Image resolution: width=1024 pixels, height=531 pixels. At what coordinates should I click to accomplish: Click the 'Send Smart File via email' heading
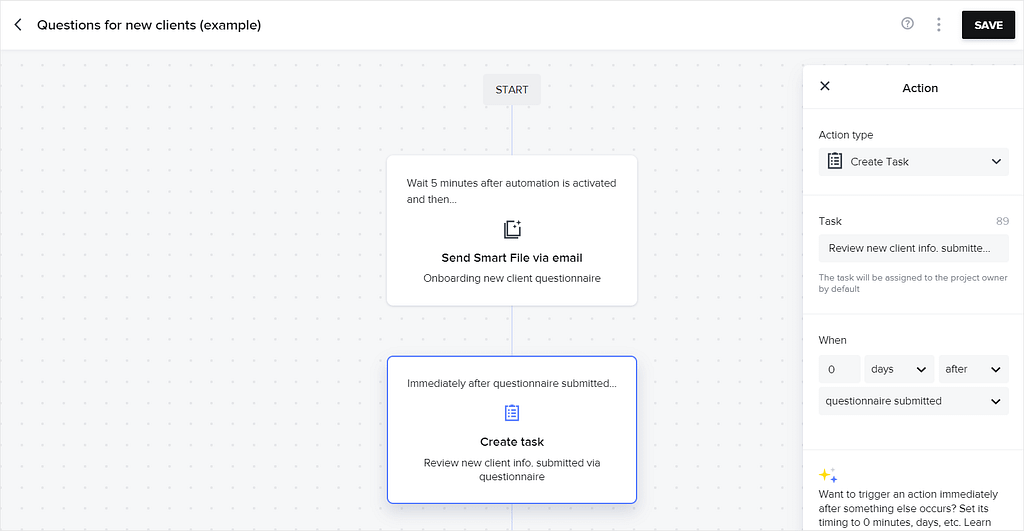coord(512,258)
